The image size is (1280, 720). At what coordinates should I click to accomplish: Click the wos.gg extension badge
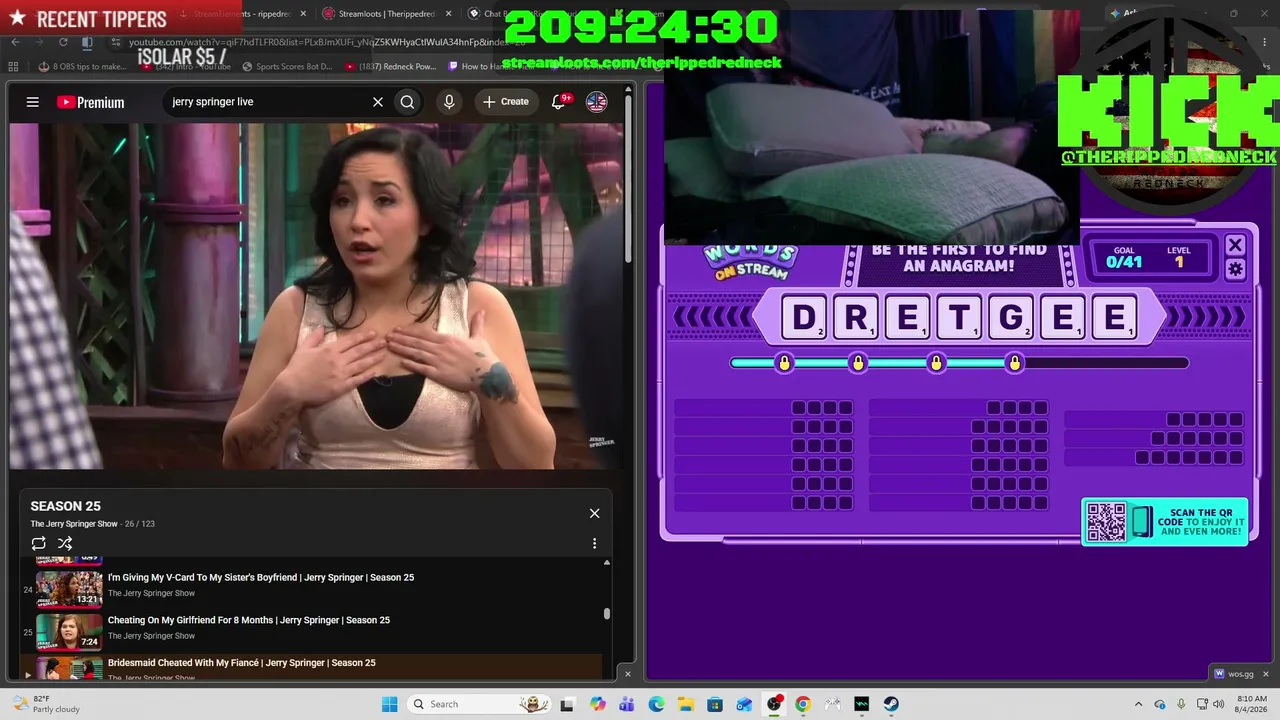[x=1233, y=674]
